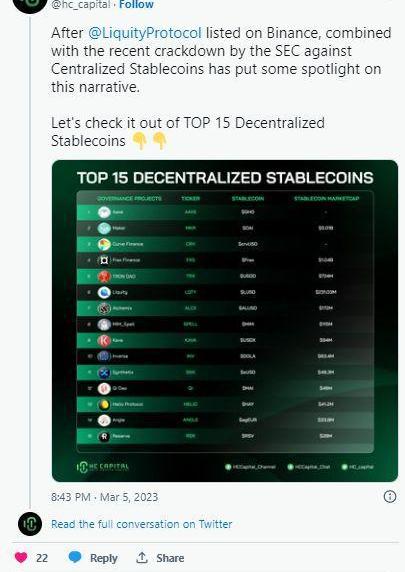Screen dimensions: 405x572
Task: Click the Reserve R logo in last row
Action: pyautogui.click(x=104, y=436)
